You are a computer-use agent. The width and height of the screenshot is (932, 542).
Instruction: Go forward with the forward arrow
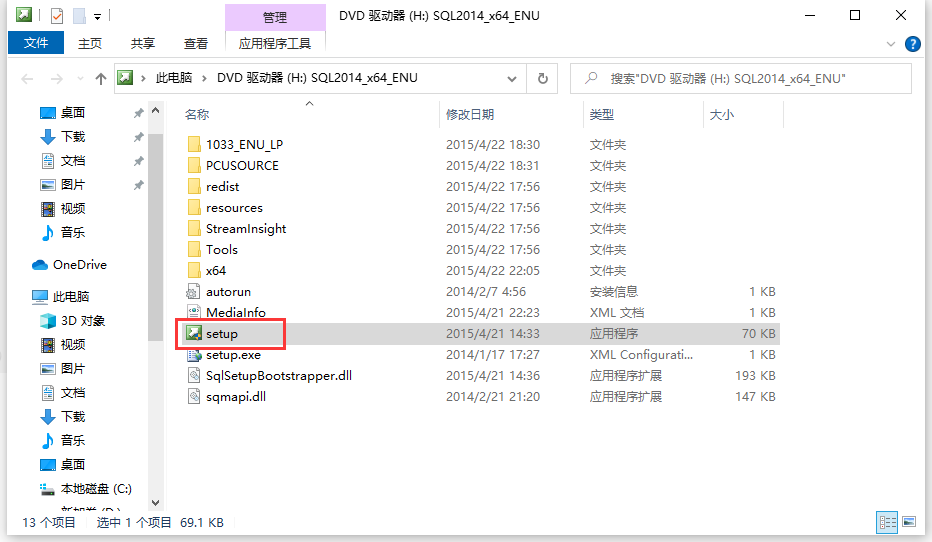click(56, 78)
